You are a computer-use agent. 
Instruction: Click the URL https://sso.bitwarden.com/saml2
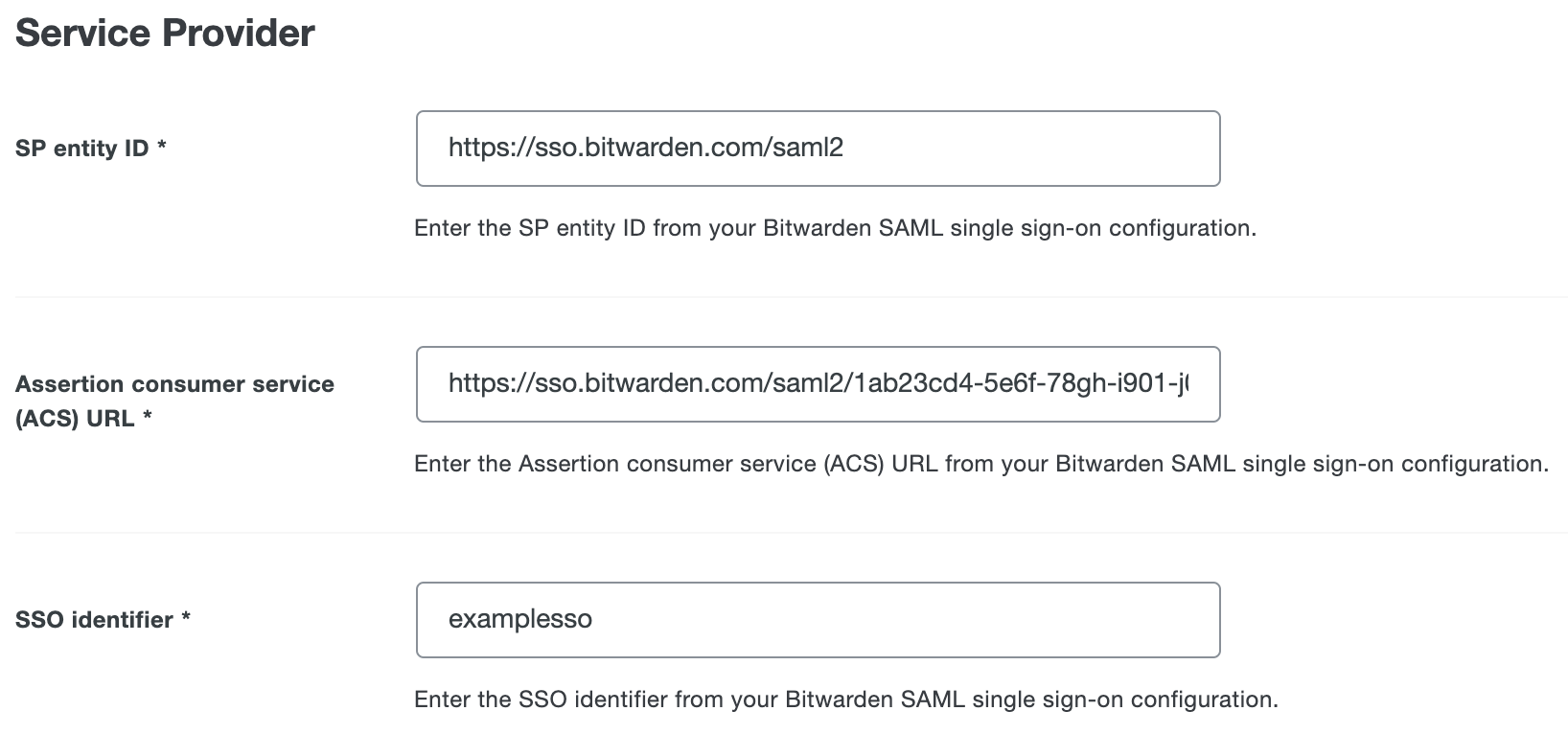pyautogui.click(x=646, y=147)
